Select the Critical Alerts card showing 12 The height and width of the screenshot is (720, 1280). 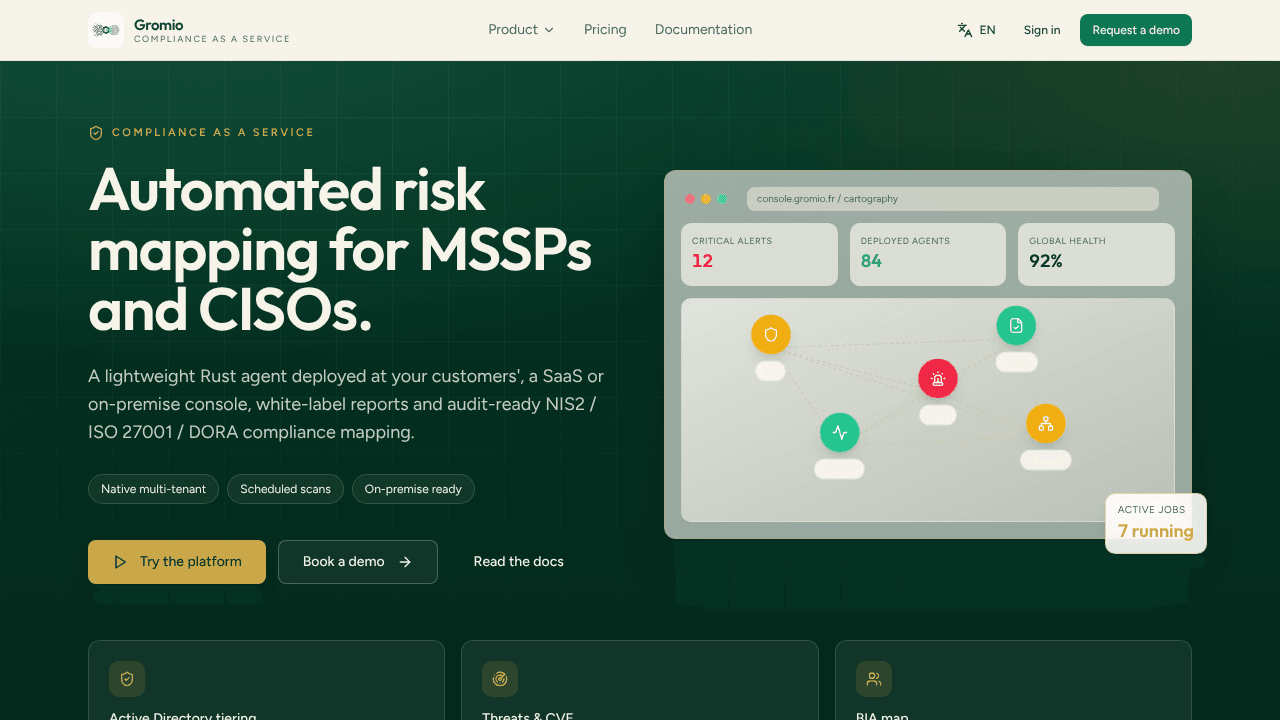coord(760,254)
